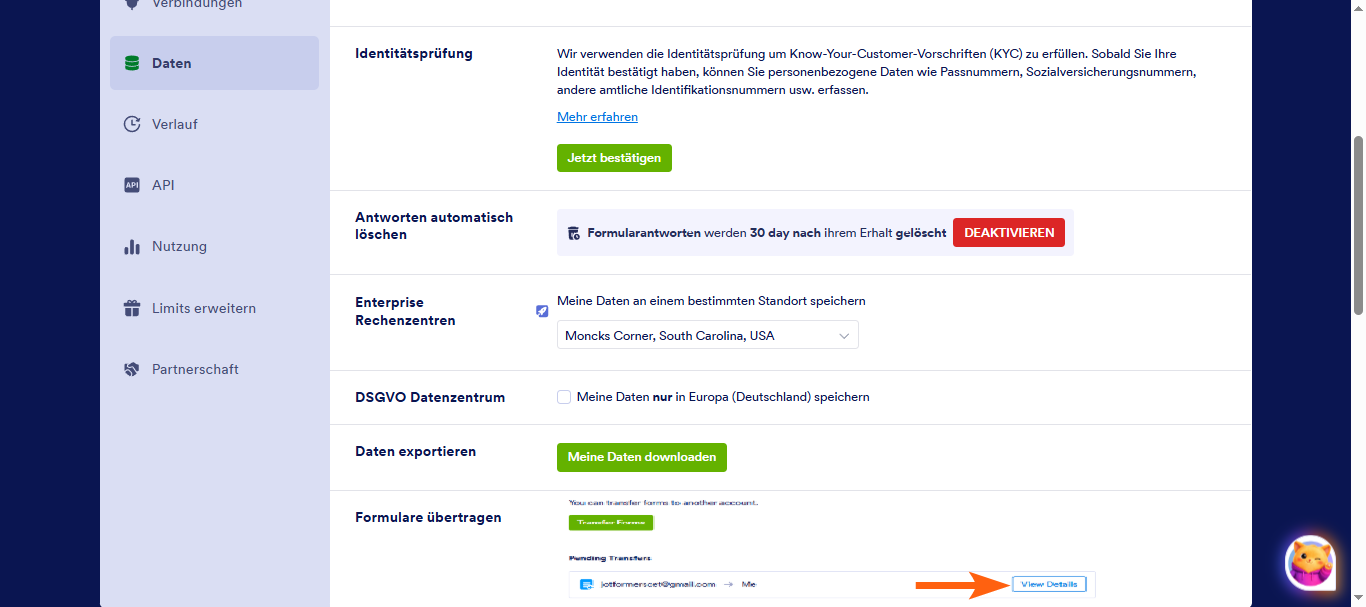Image resolution: width=1366 pixels, height=607 pixels.
Task: Click the bar chart icon beside Nutzung
Action: tap(132, 246)
